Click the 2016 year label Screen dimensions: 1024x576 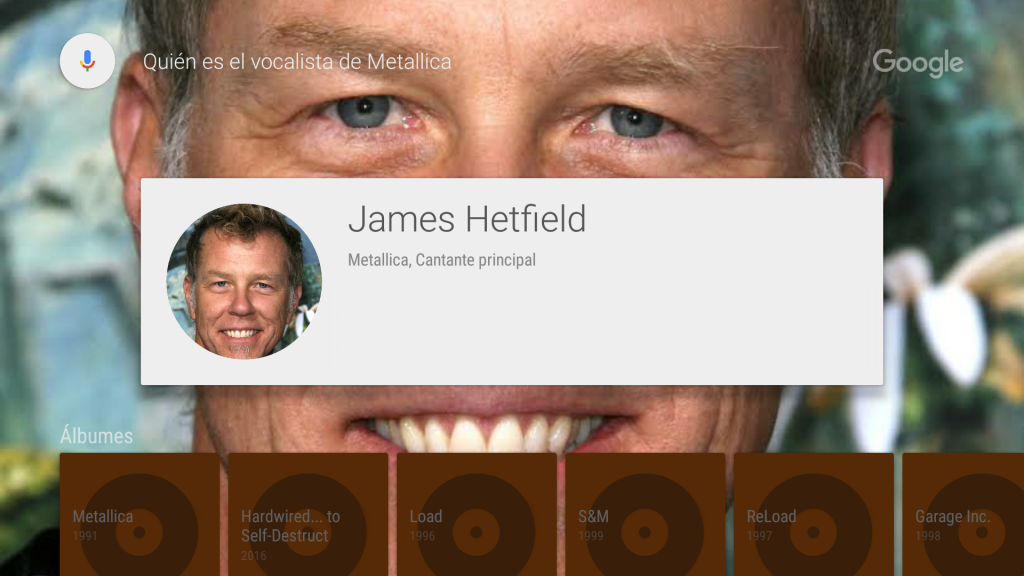coord(253,556)
